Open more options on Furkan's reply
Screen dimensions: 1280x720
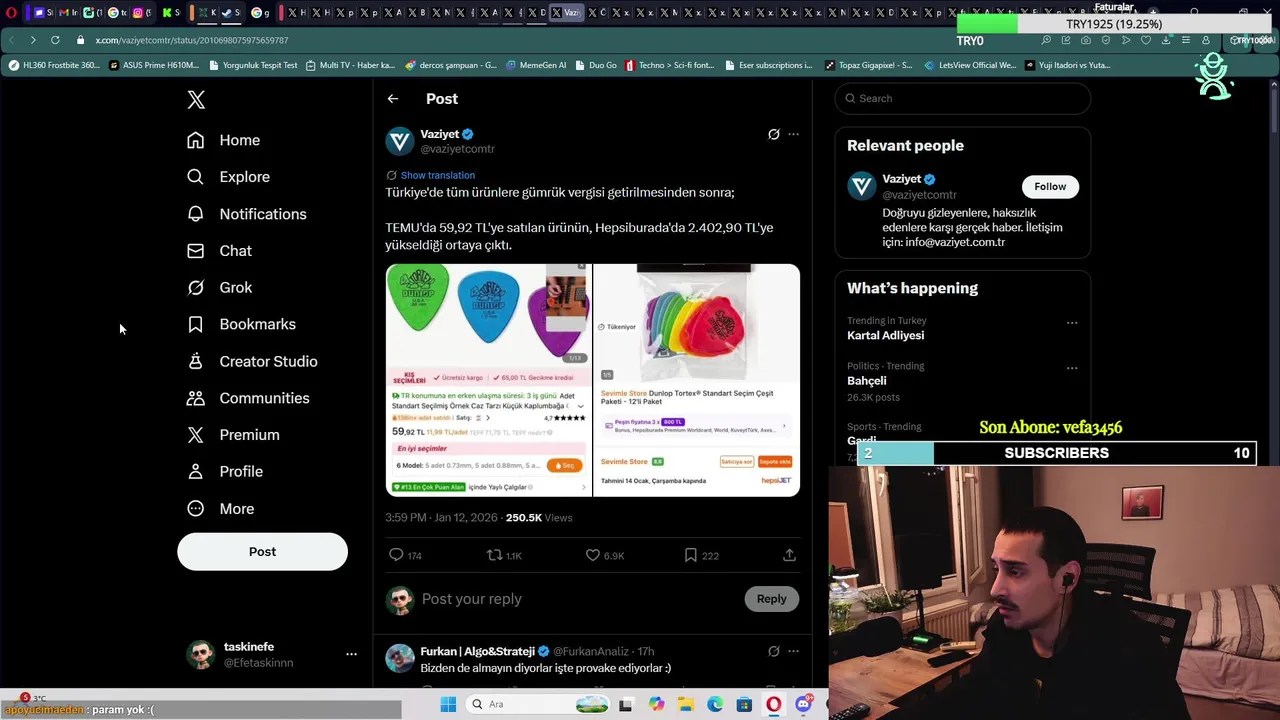793,651
